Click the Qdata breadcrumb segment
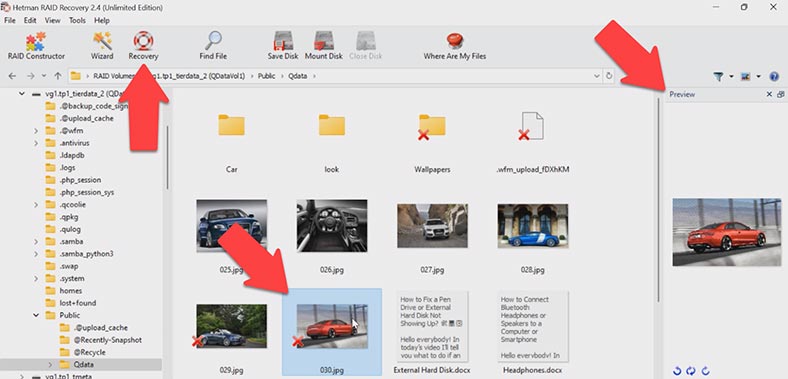This screenshot has width=788, height=379. [297, 76]
